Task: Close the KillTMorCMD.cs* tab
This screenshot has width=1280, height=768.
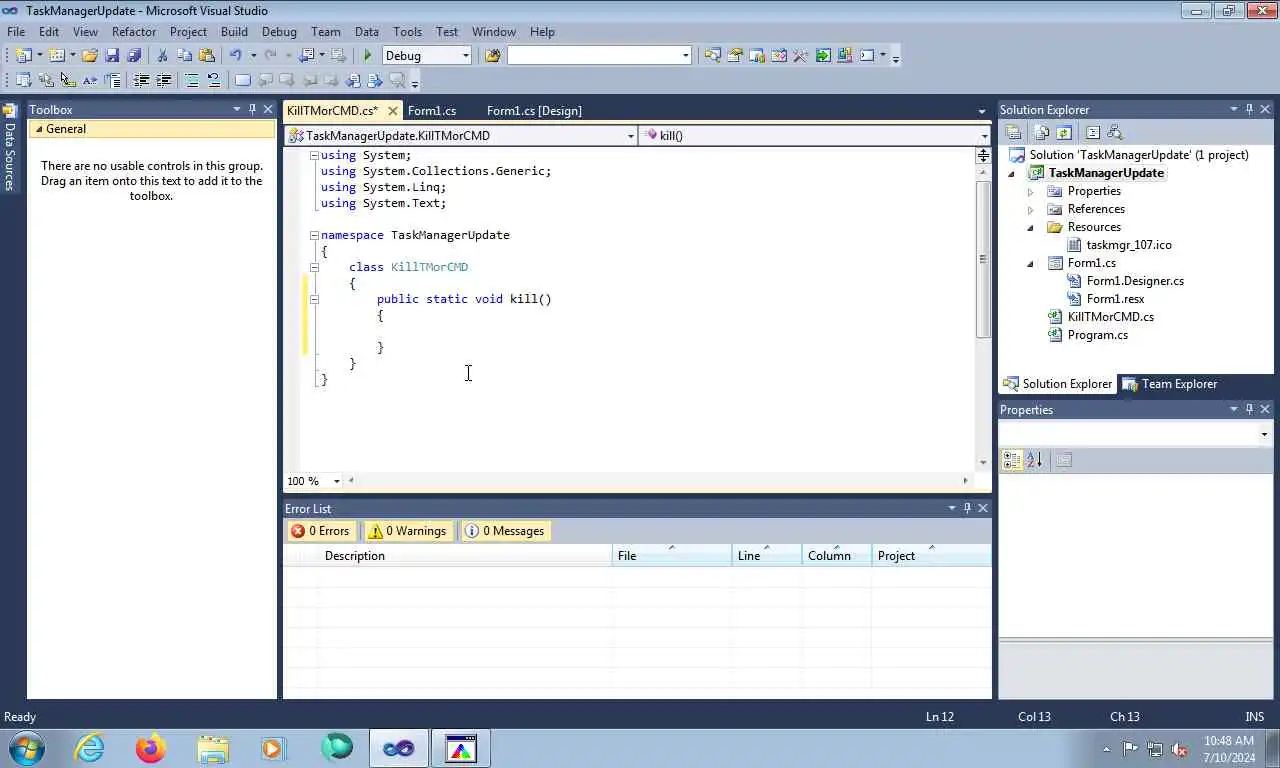Action: click(393, 111)
